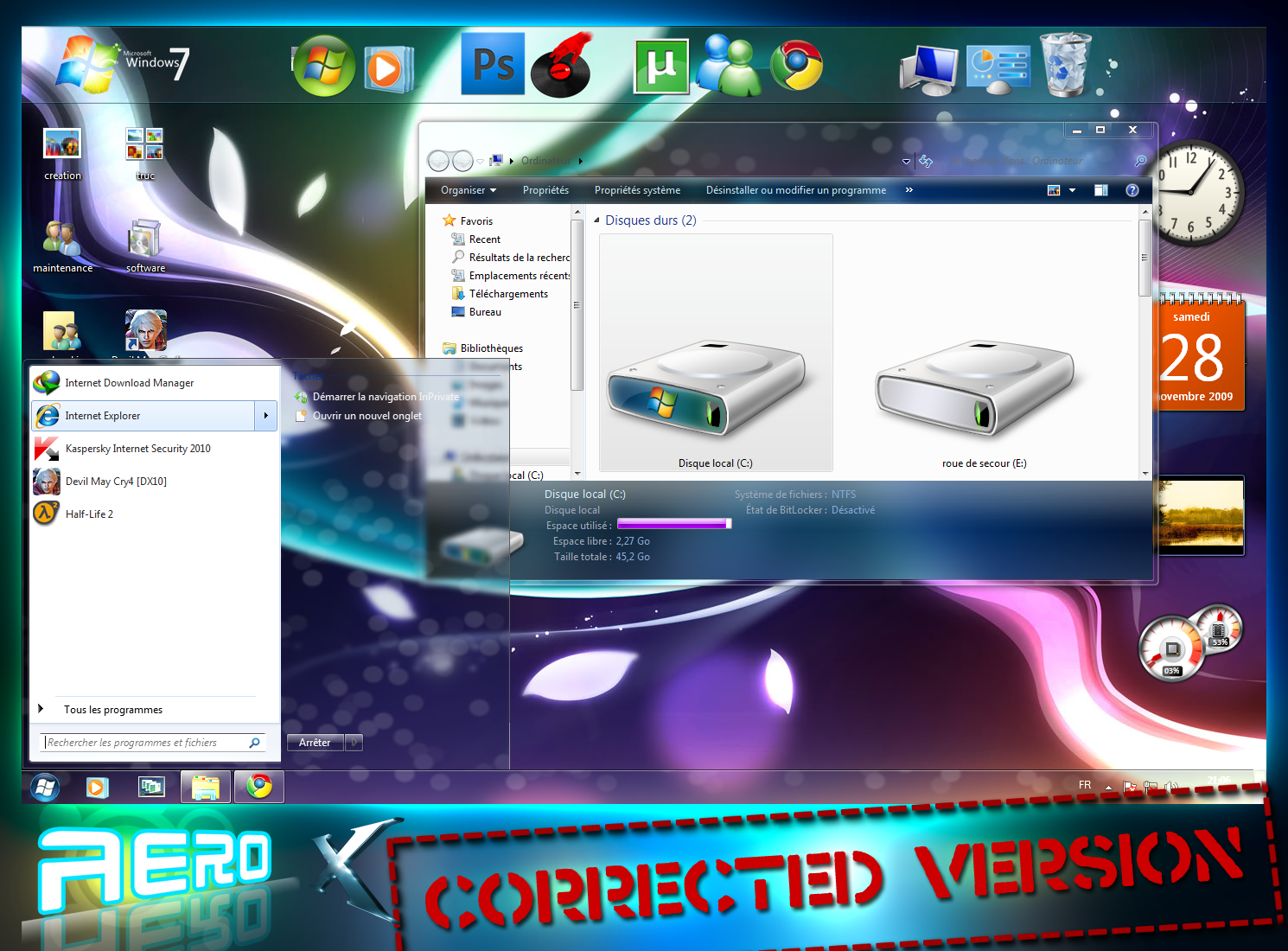This screenshot has height=951, width=1288.
Task: Click the Start orb on the taskbar
Action: pyautogui.click(x=45, y=788)
